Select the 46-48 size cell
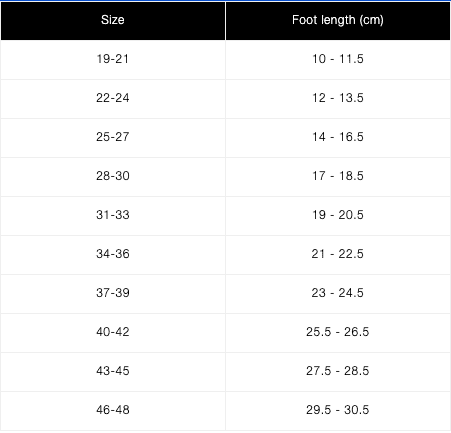451x433 pixels. [113, 411]
